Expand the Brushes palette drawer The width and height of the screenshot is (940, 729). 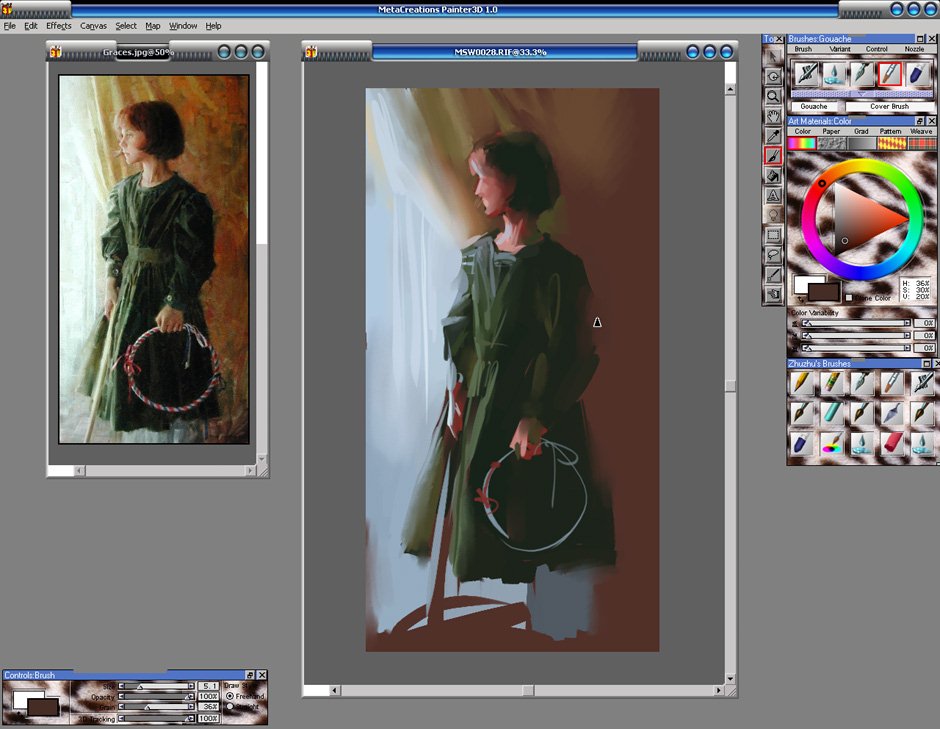862,94
